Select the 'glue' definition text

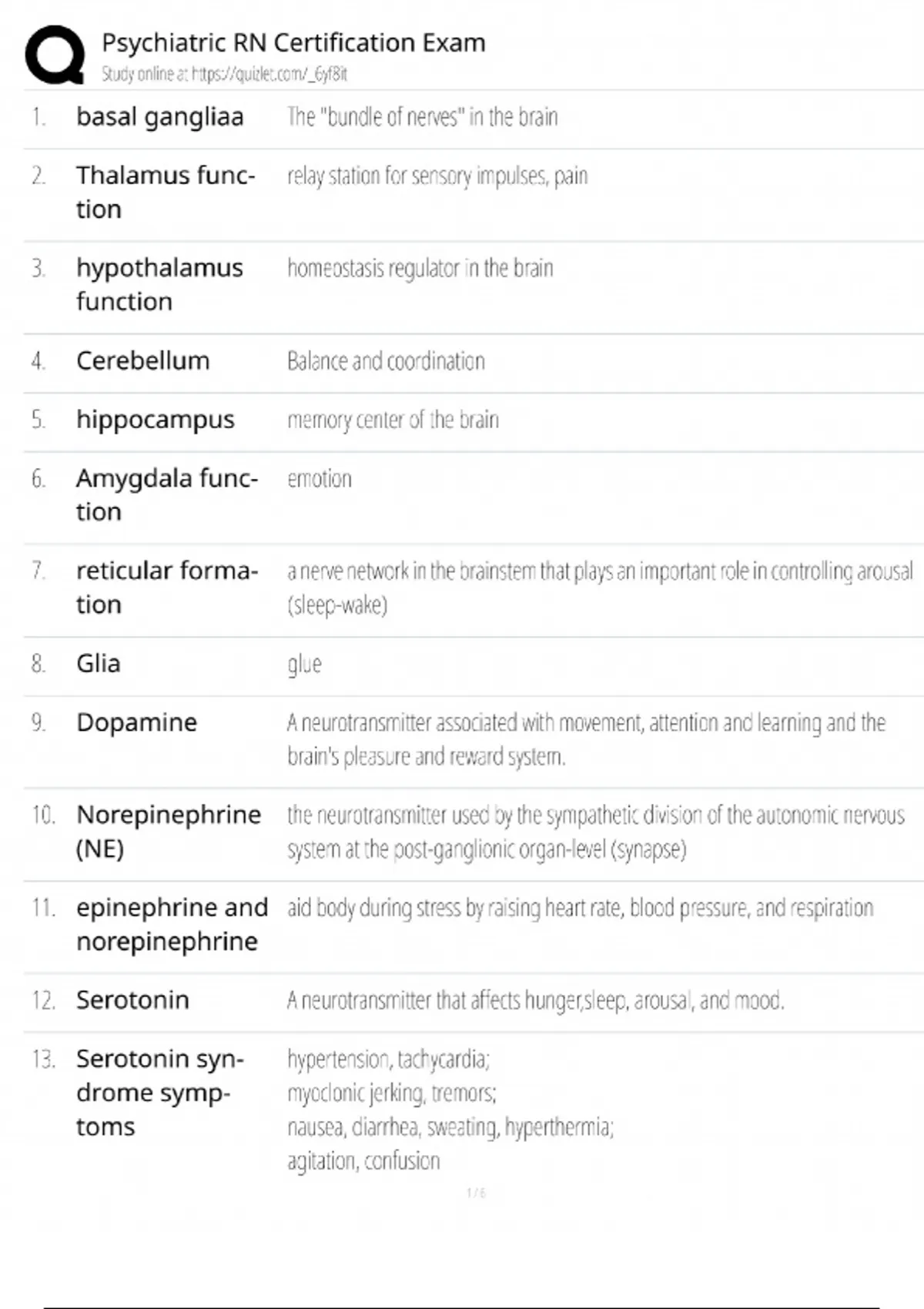click(304, 664)
